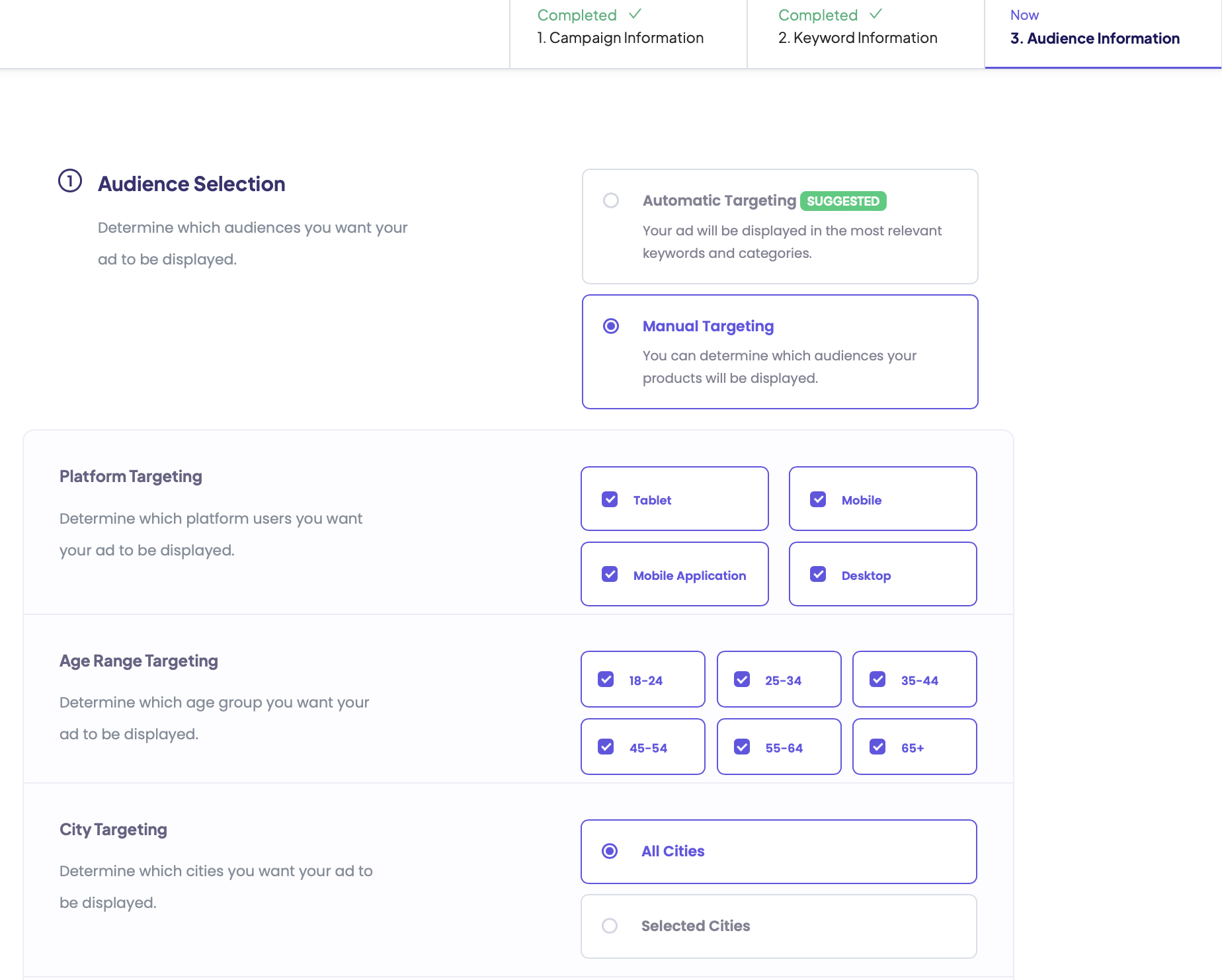Click the step 1 circle icon

pyautogui.click(x=70, y=181)
